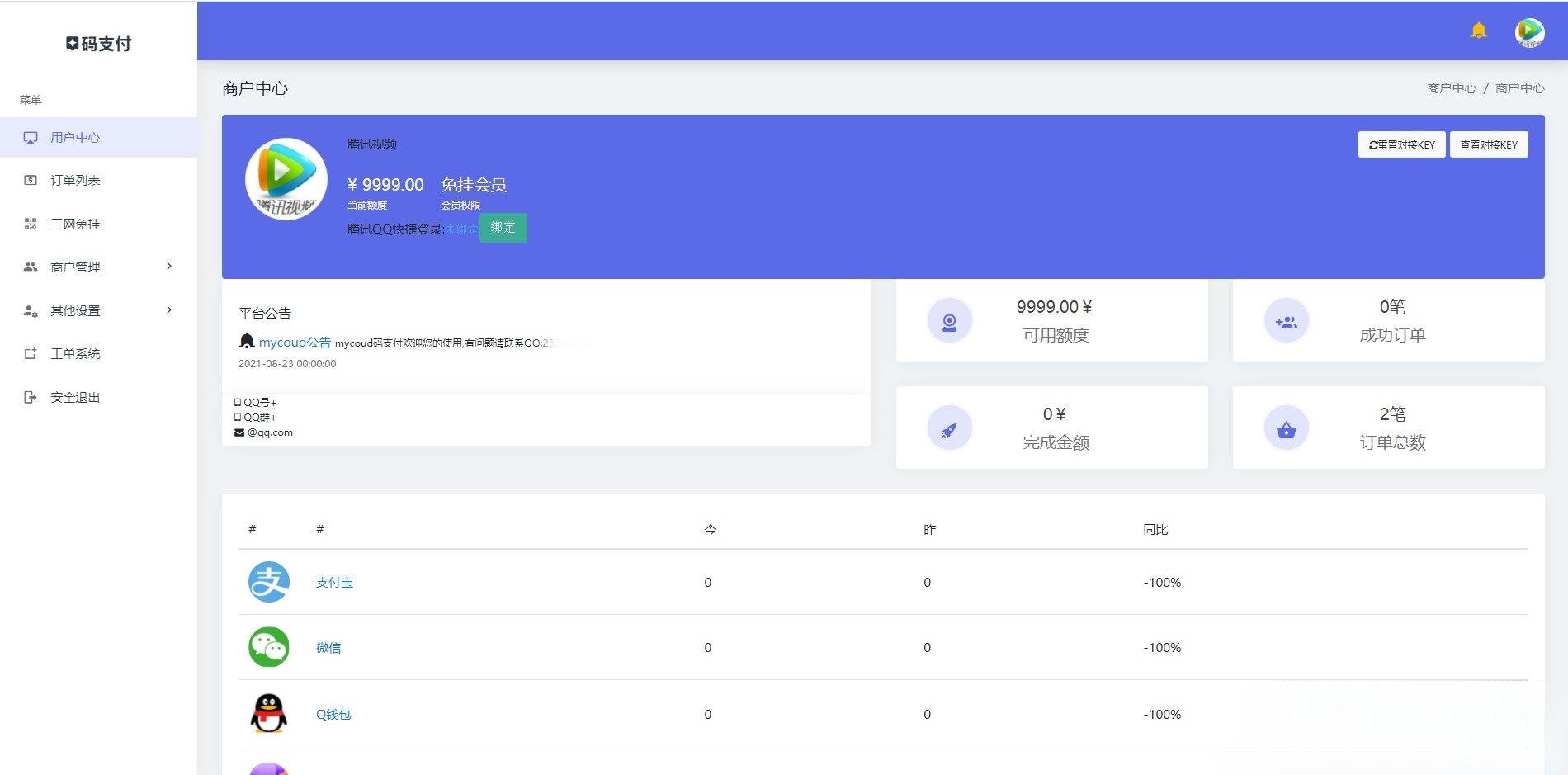Click the Tencent Video logo in merchant banner
1568x775 pixels.
286,178
